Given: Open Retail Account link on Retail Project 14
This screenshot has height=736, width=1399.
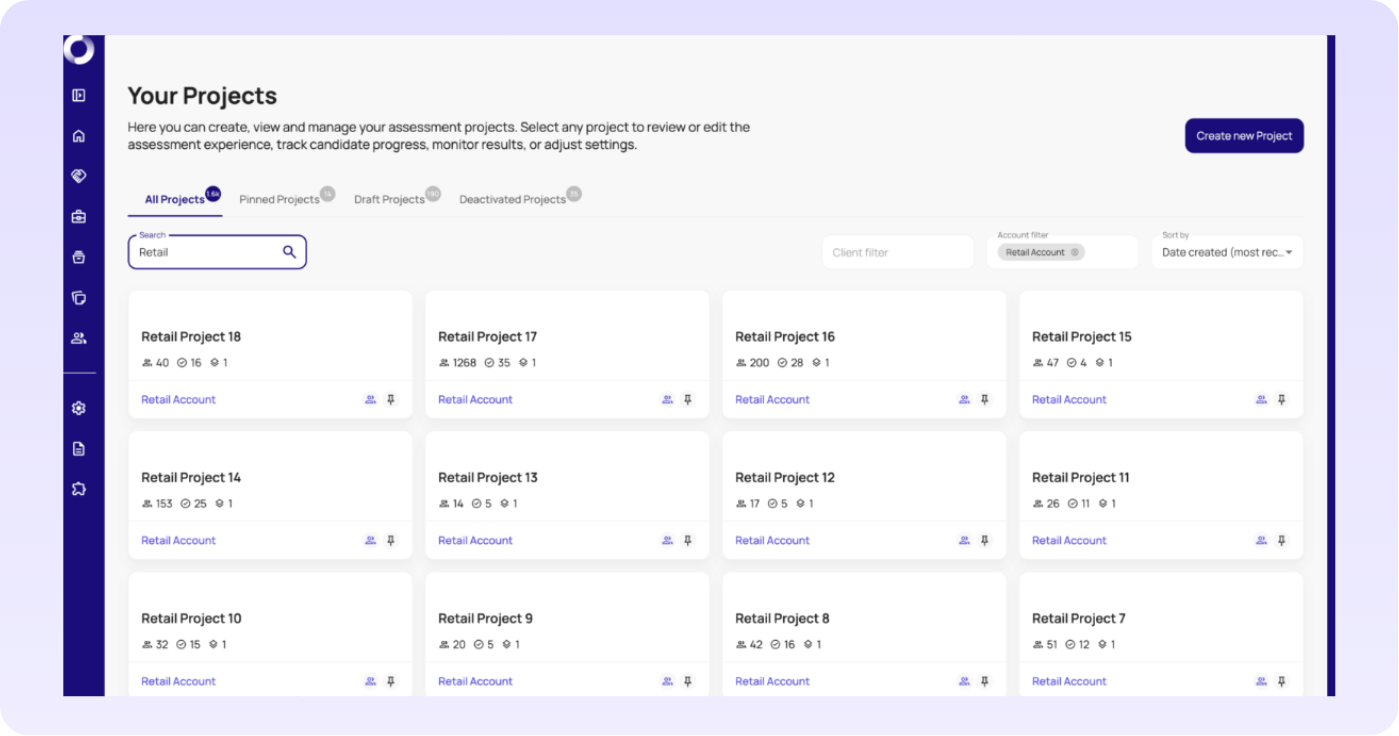Looking at the screenshot, I should click(178, 541).
